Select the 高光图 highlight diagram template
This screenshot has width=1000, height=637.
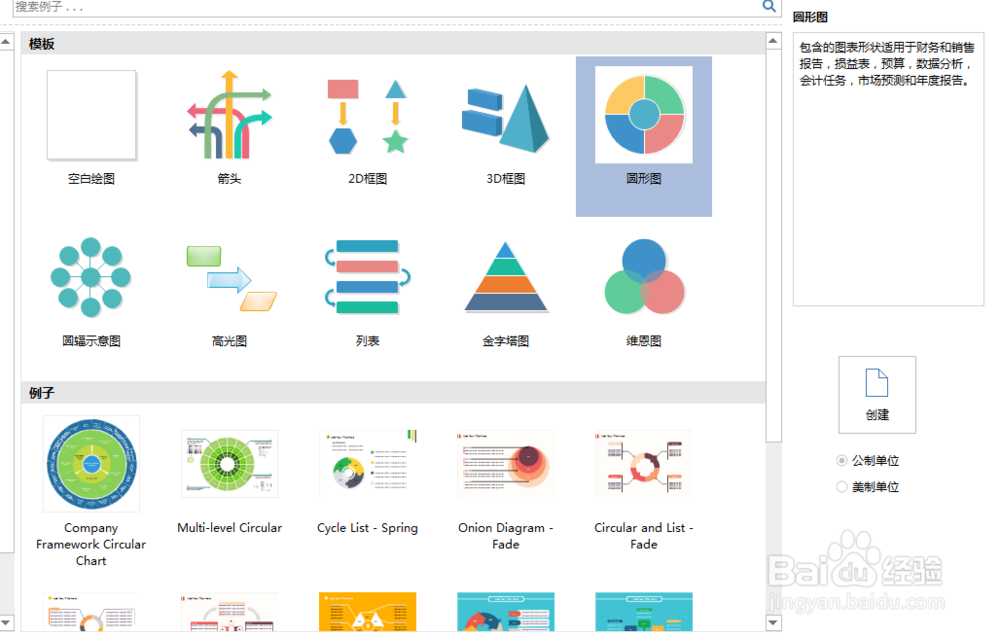(231, 279)
